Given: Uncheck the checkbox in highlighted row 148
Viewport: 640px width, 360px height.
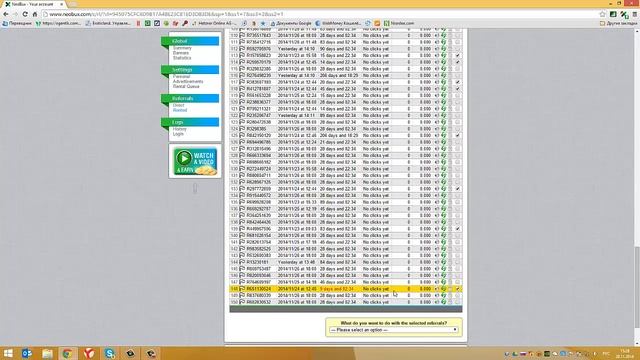Looking at the screenshot, I should pos(458,289).
